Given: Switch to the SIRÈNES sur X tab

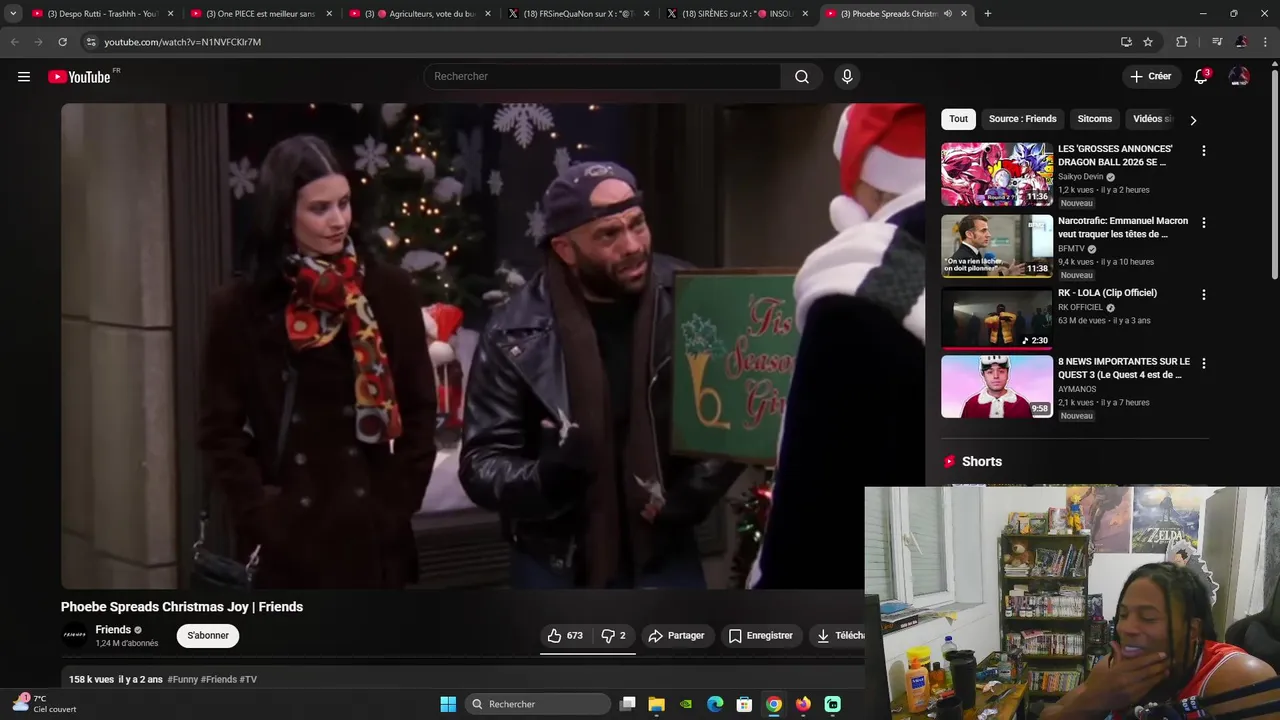Looking at the screenshot, I should [738, 14].
